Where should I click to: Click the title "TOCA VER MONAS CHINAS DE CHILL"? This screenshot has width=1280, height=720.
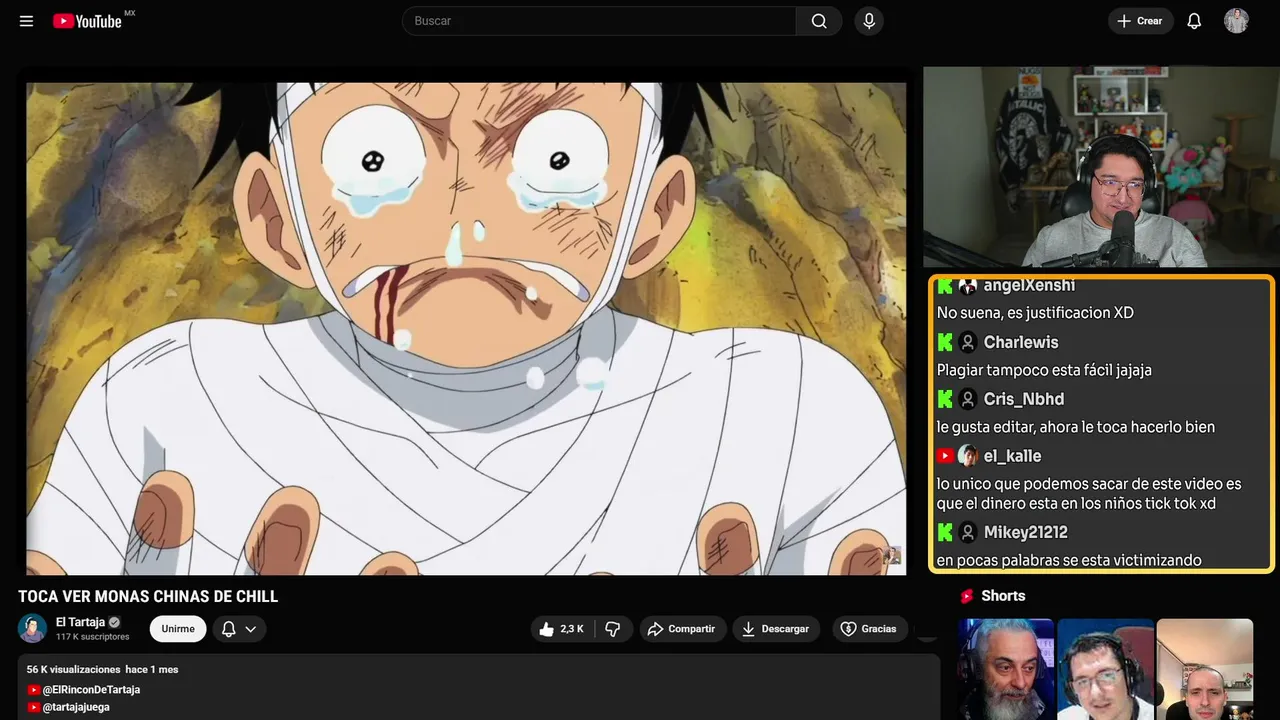point(148,597)
